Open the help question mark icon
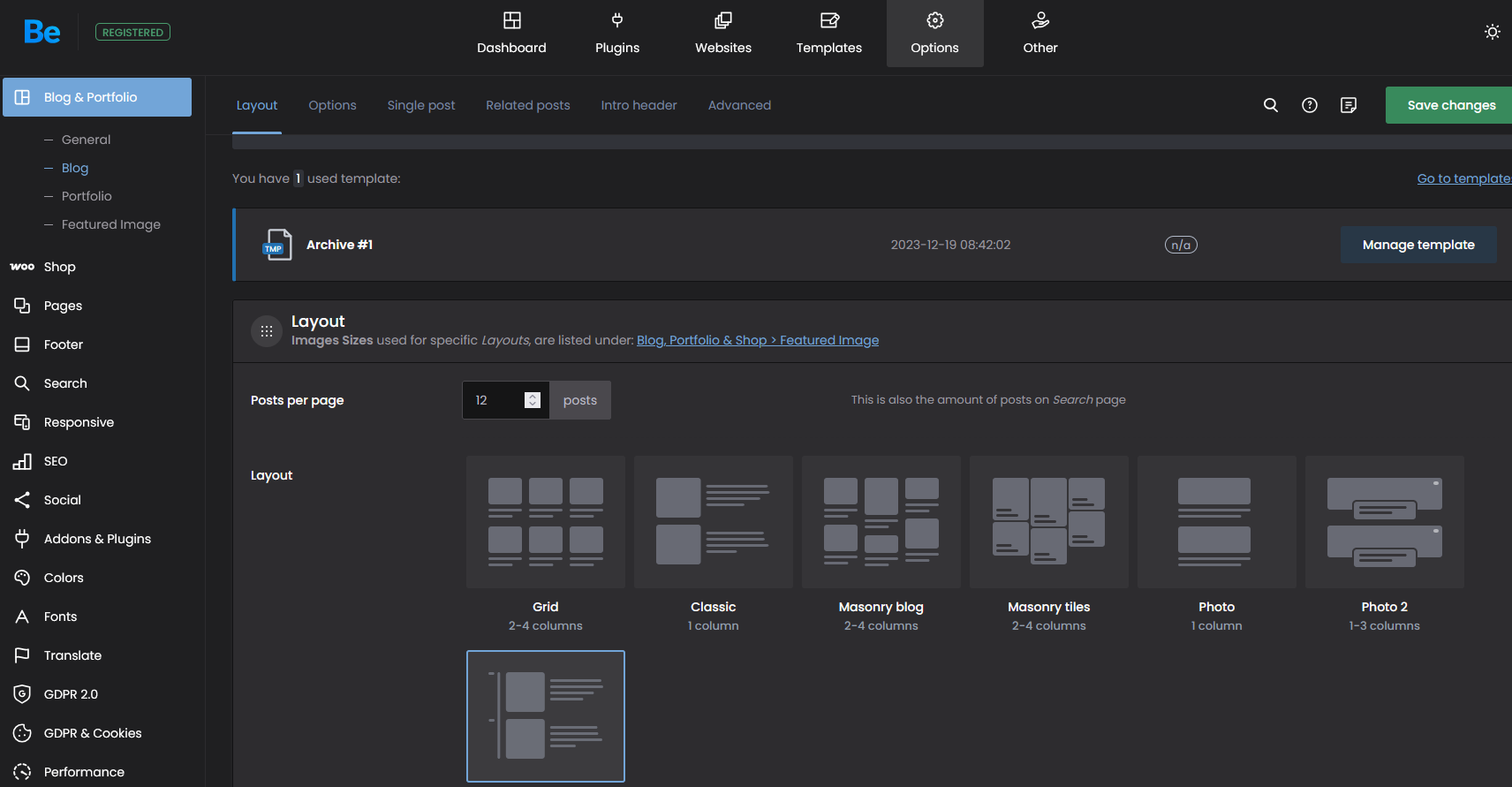Viewport: 1512px width, 787px height. point(1310,105)
